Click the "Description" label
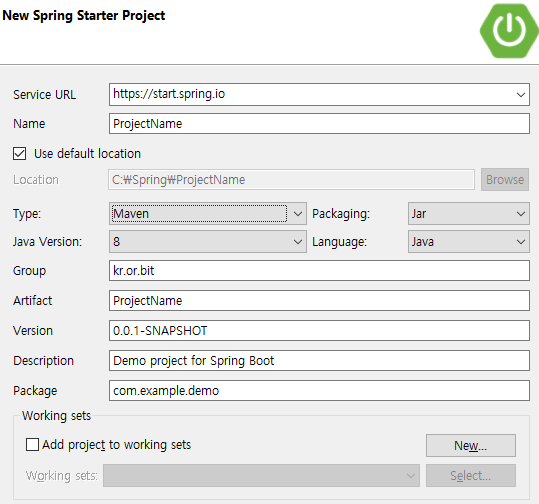The height and width of the screenshot is (504, 539). [x=43, y=361]
